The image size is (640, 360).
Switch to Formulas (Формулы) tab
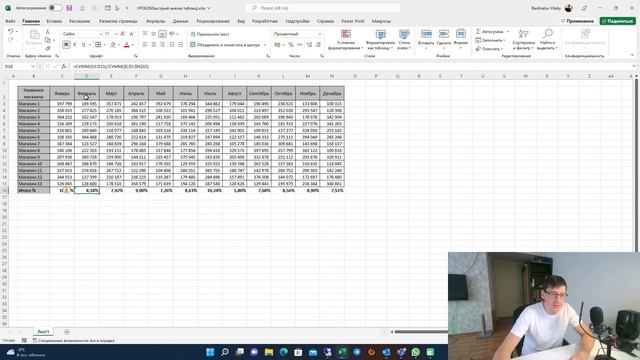click(156, 21)
